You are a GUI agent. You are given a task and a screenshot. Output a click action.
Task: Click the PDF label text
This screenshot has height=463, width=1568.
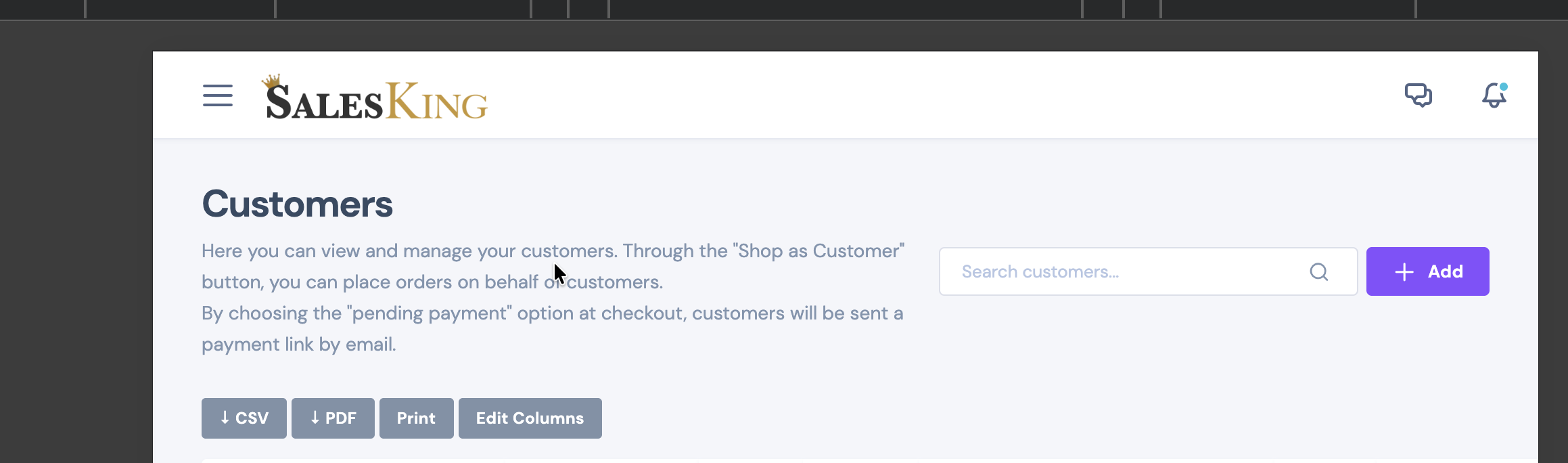click(x=341, y=418)
